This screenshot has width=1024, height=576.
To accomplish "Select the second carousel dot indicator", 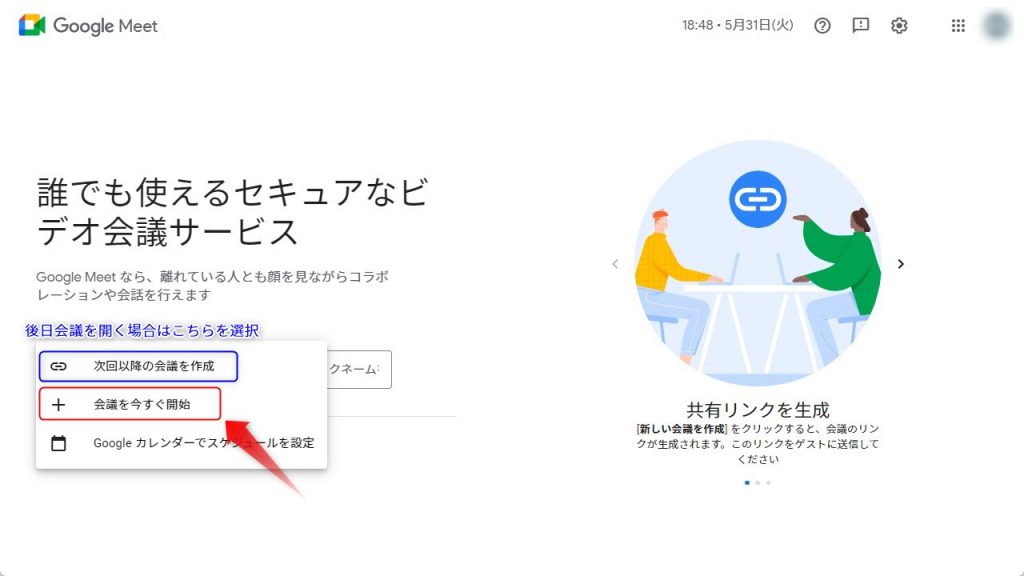I will pos(758,483).
